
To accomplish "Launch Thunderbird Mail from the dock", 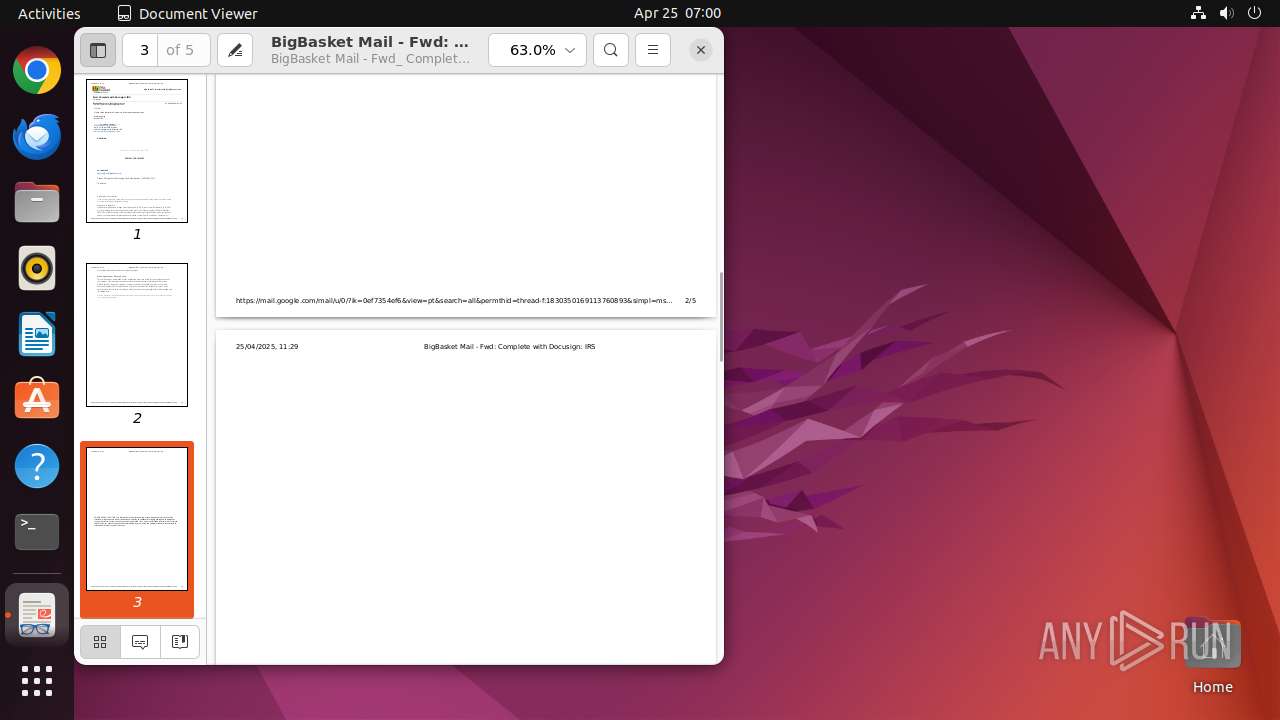I will pos(37,137).
